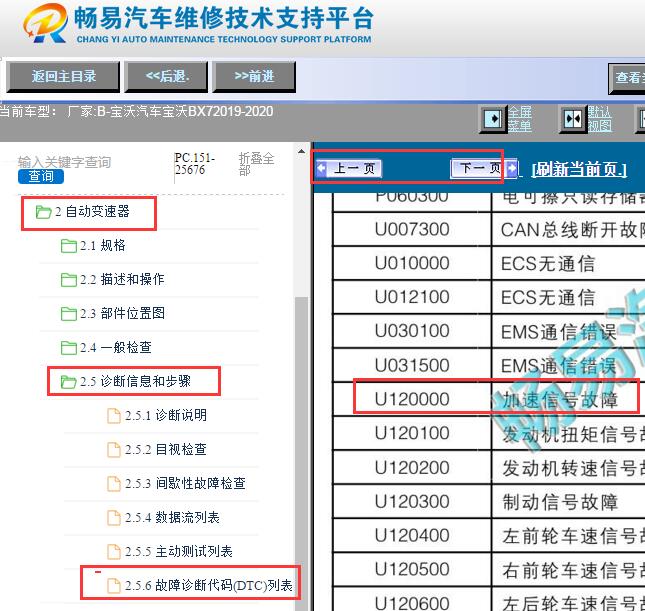Click folder icon of 2.5 诊断信息和步骤

[x=69, y=381]
